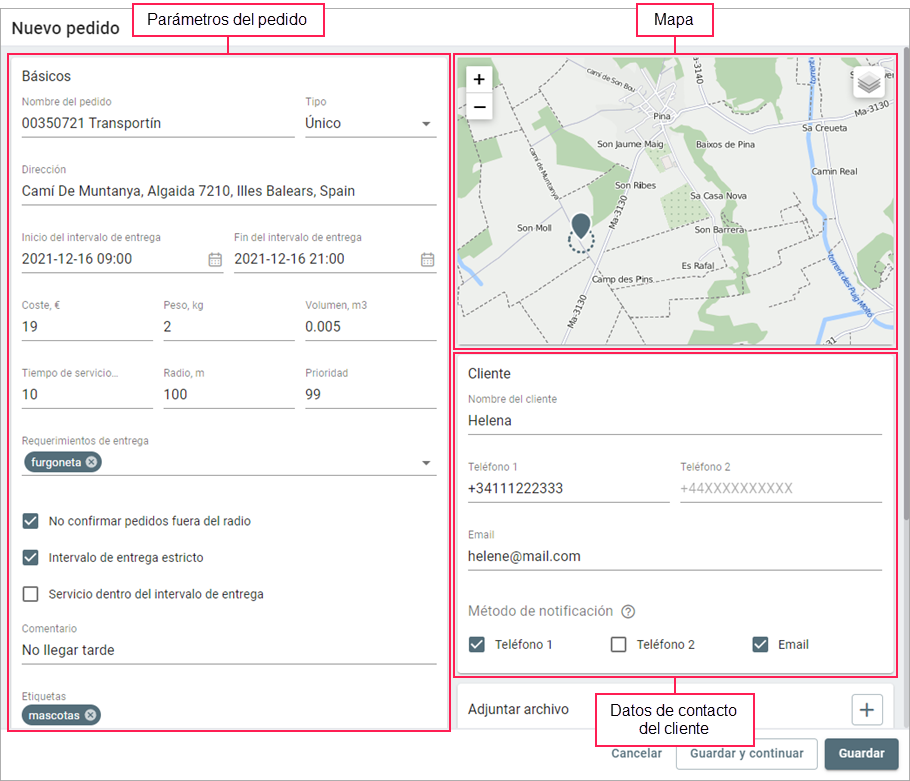Check the Teléfono 2 notification box
The width and height of the screenshot is (910, 781).
619,645
